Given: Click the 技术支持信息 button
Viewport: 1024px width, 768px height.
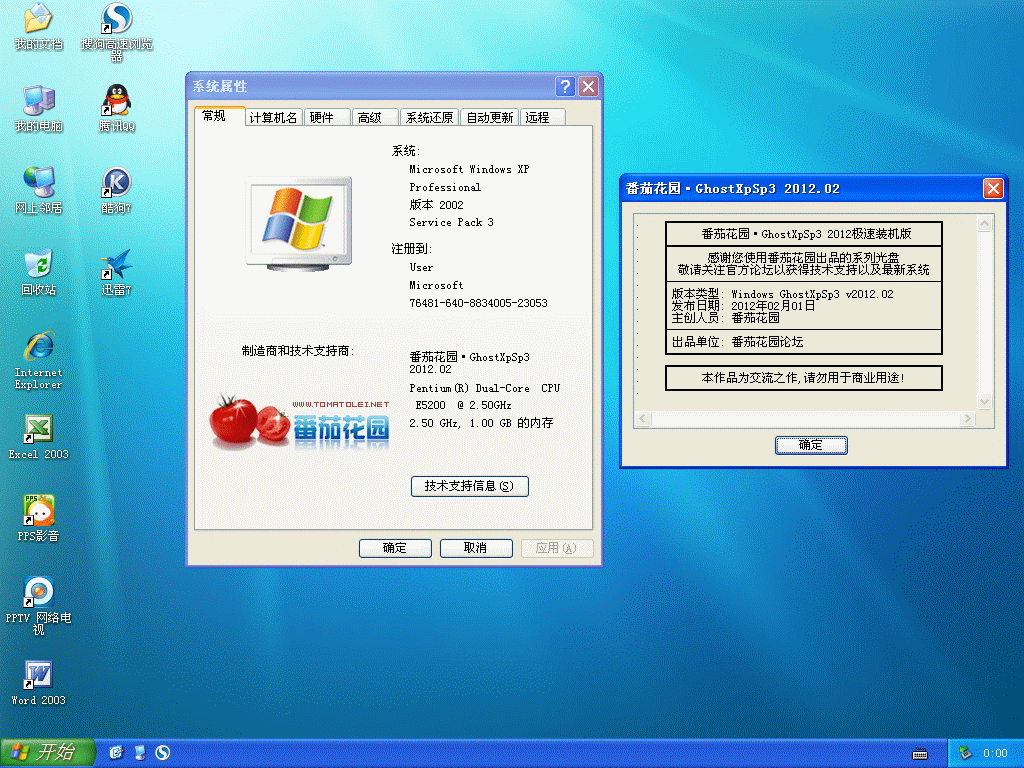Looking at the screenshot, I should coord(469,486).
